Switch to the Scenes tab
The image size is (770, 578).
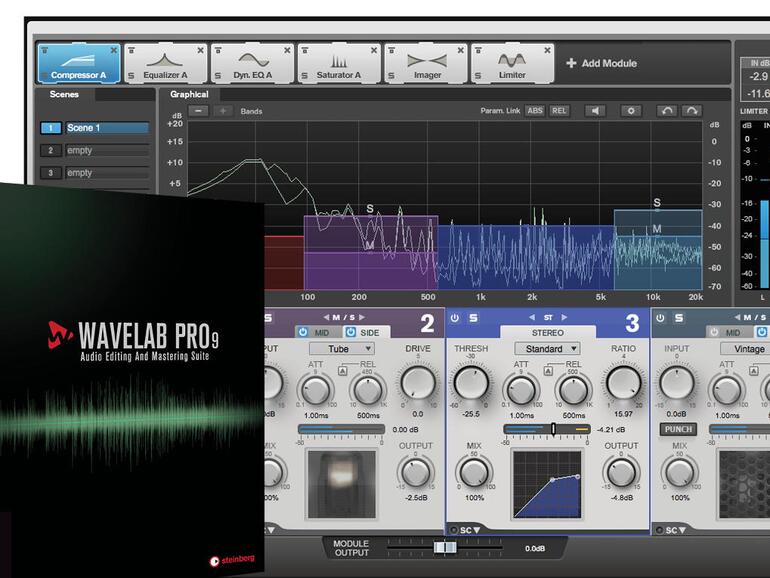(64, 94)
